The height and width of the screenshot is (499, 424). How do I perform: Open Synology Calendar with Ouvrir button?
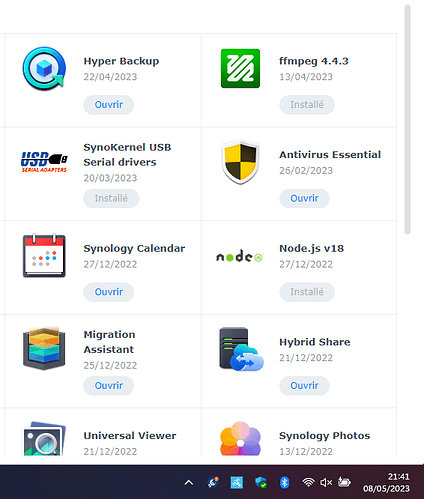coord(109,292)
